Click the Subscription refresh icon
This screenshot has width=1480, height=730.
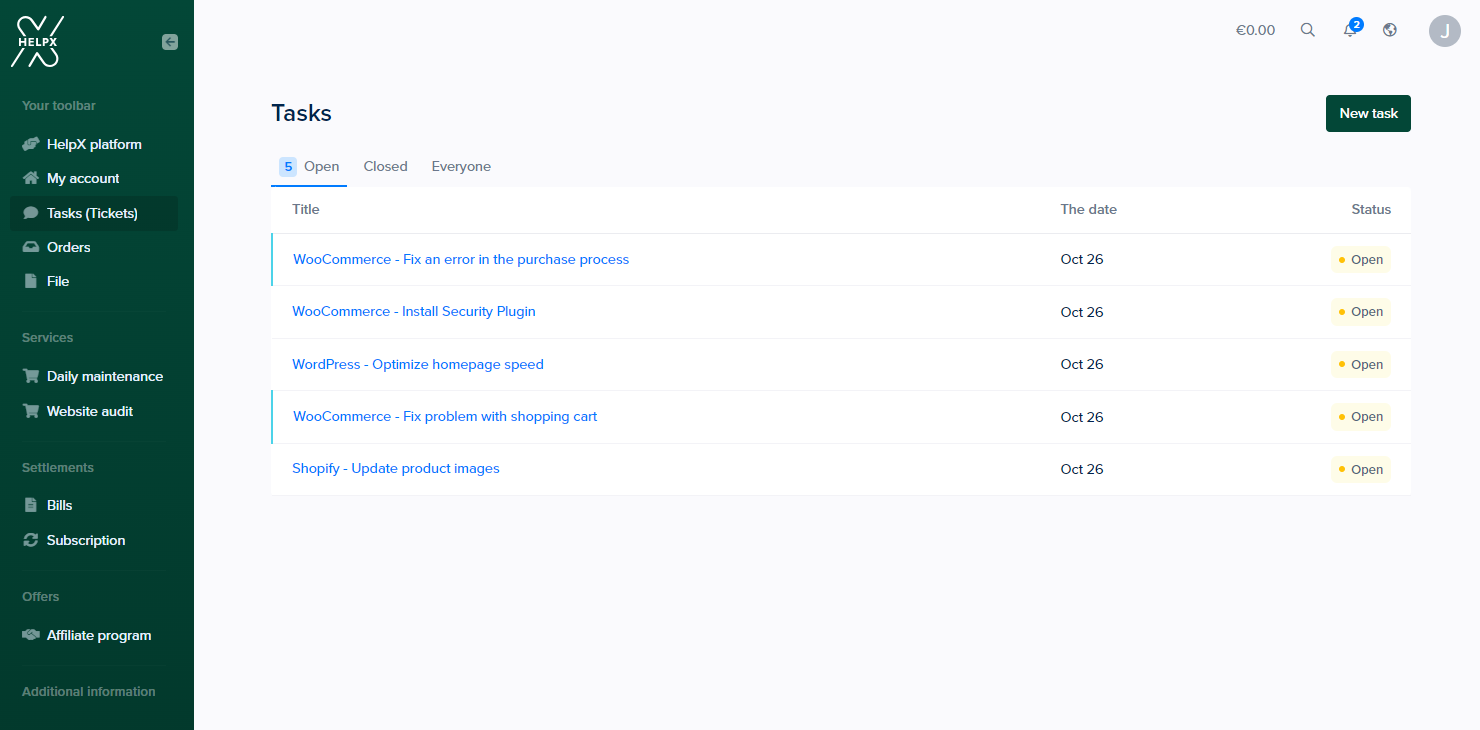(31, 540)
